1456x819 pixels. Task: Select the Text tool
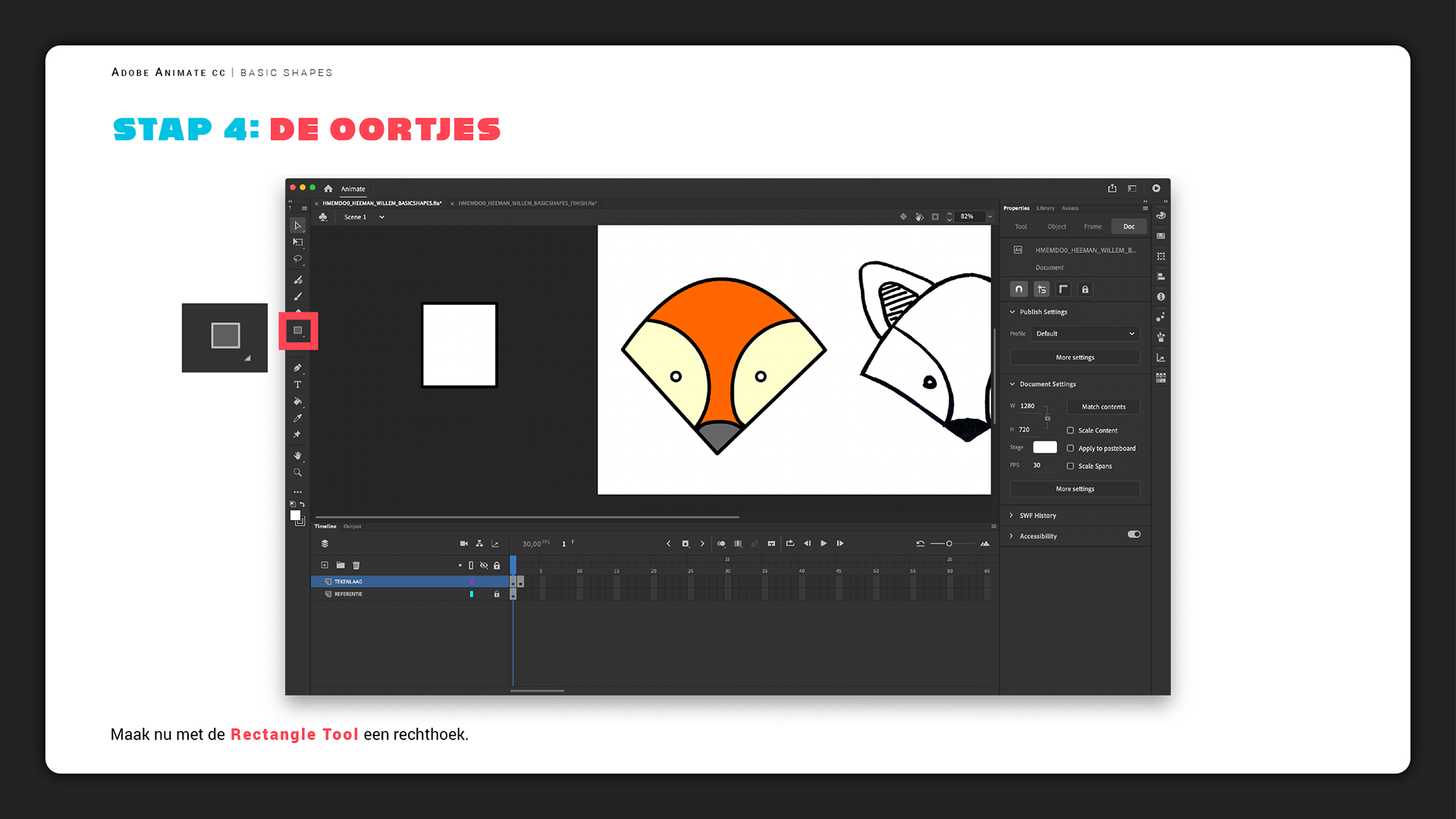(297, 385)
